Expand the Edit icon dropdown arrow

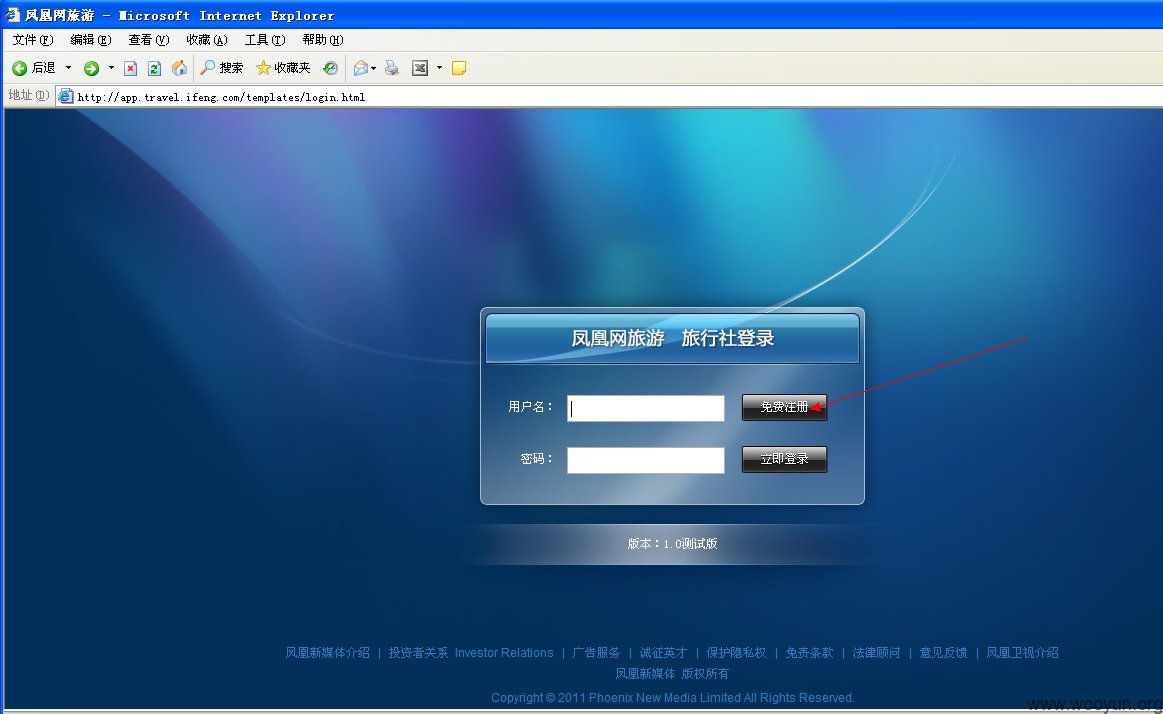pyautogui.click(x=439, y=67)
